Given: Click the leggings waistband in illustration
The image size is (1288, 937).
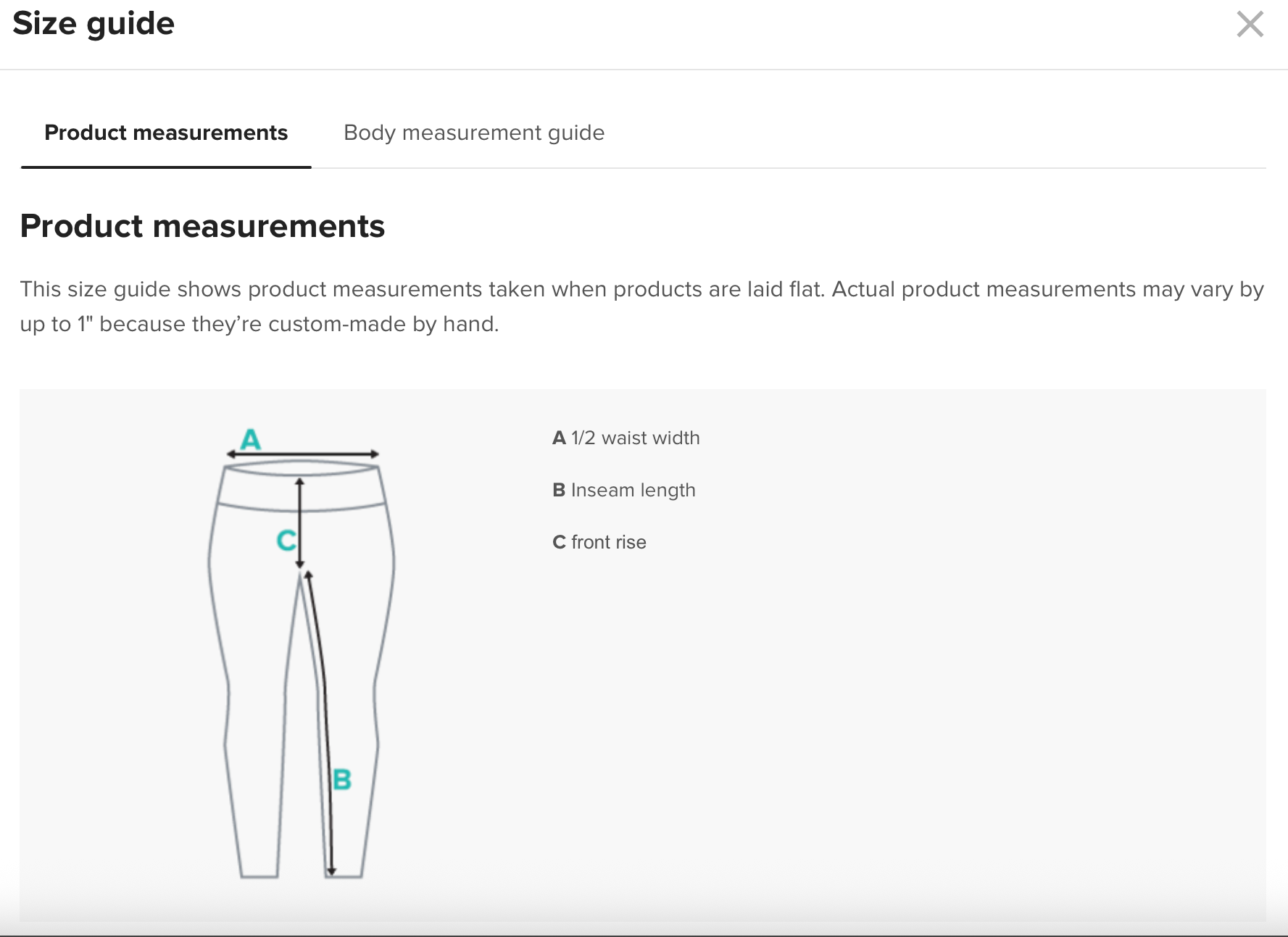Looking at the screenshot, I should [x=302, y=488].
